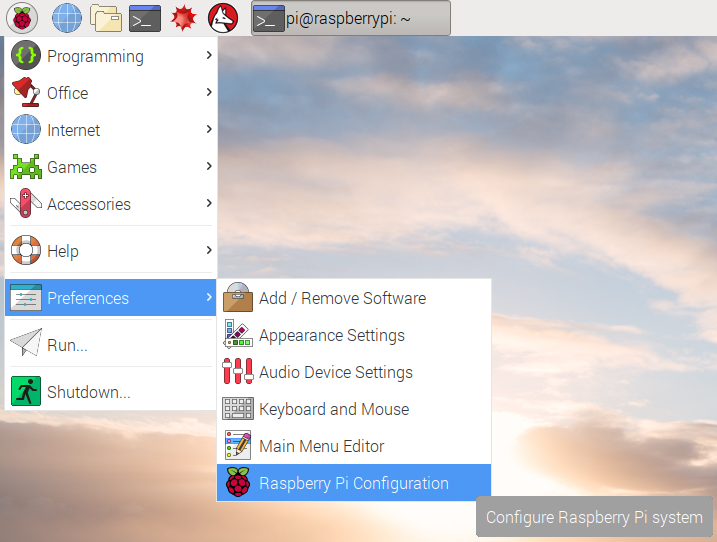This screenshot has height=542, width=717.
Task: Open Appearance Settings
Action: click(354, 335)
